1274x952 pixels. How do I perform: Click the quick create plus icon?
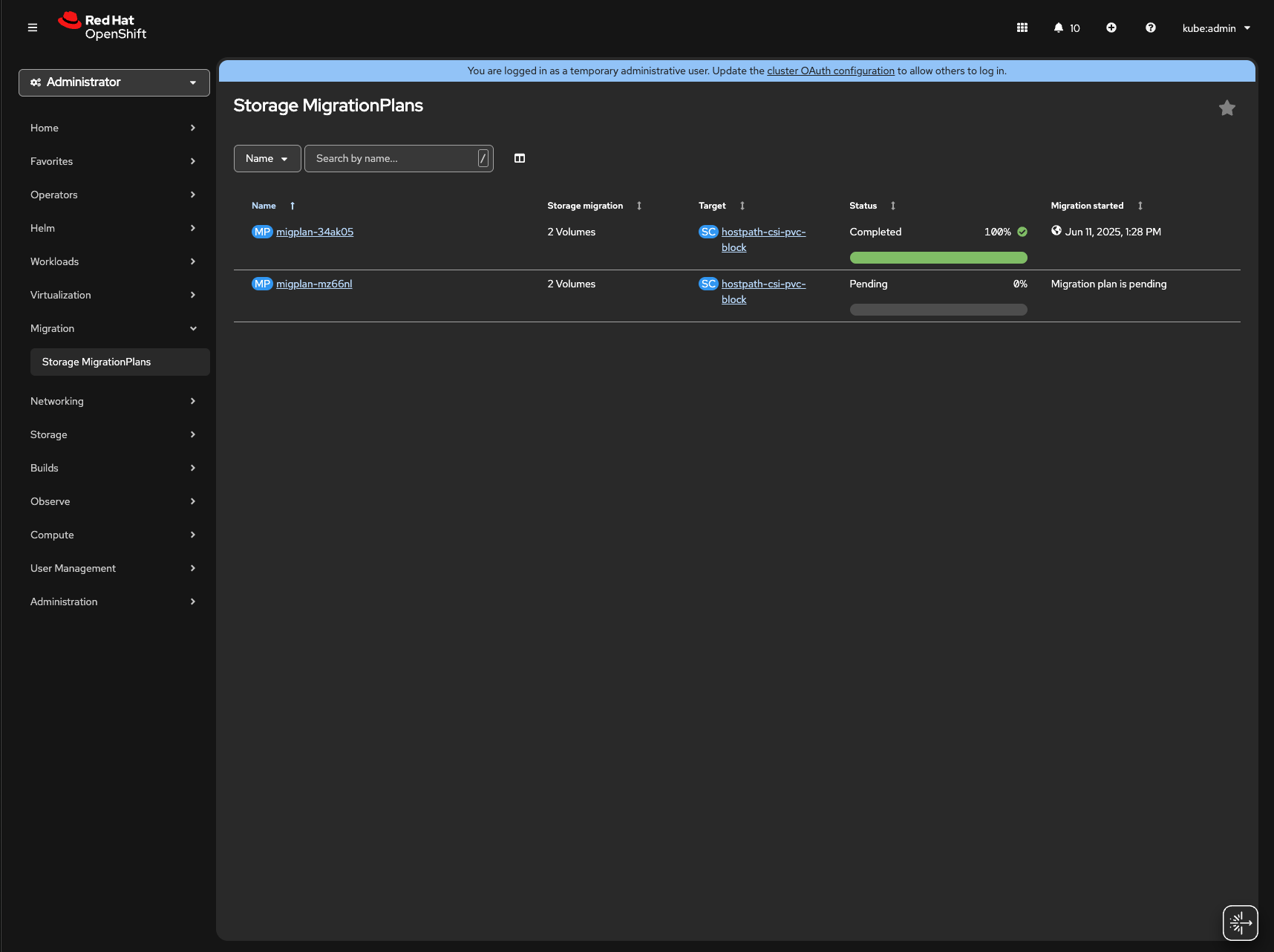tap(1111, 27)
